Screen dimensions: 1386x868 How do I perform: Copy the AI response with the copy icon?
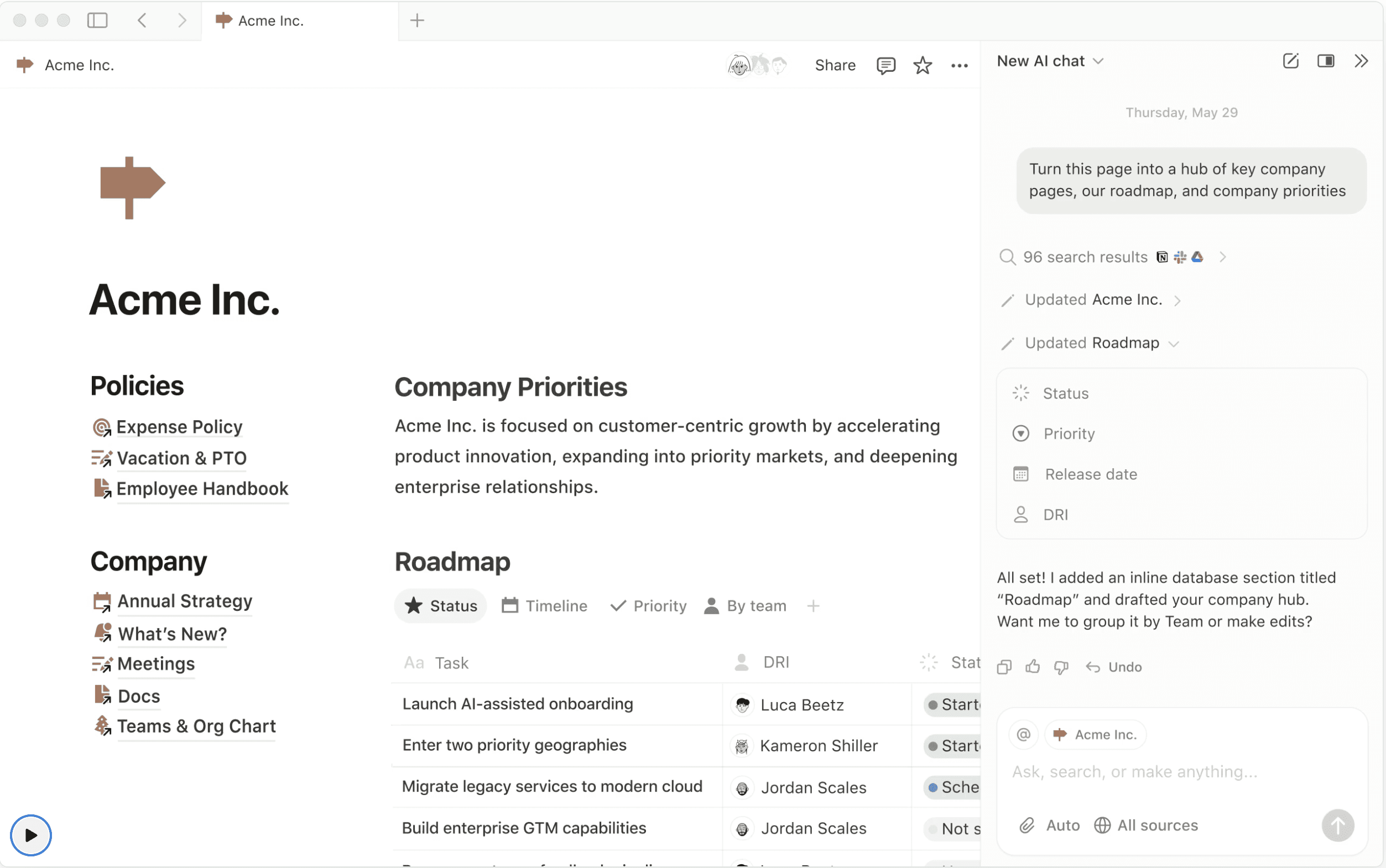point(1004,667)
